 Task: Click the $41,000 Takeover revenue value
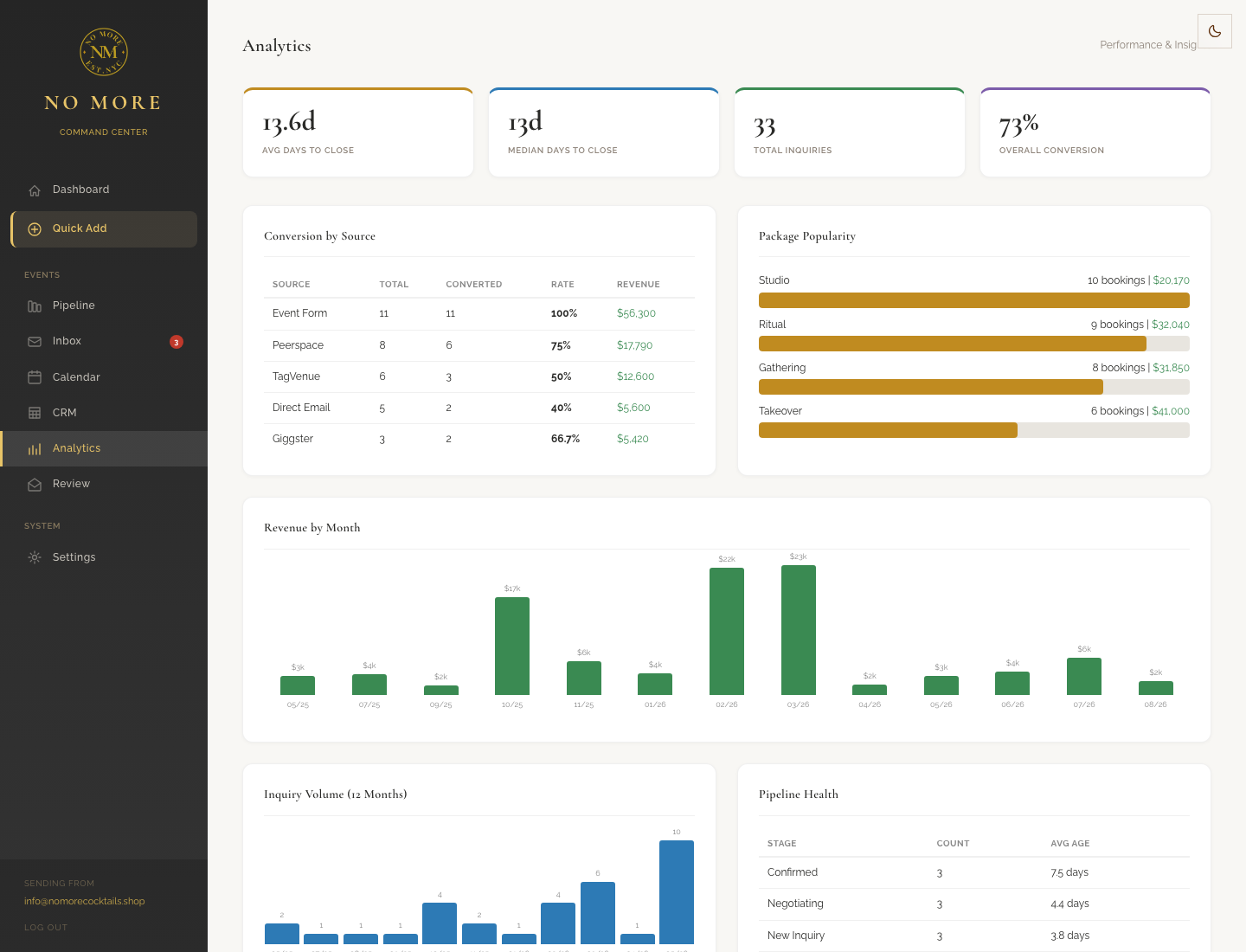[x=1171, y=411]
